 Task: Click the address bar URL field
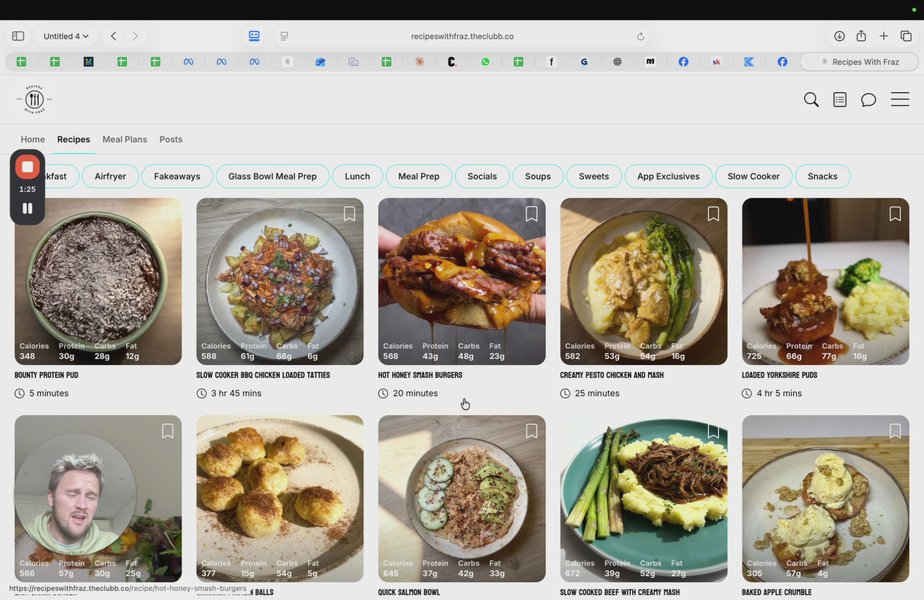(462, 36)
